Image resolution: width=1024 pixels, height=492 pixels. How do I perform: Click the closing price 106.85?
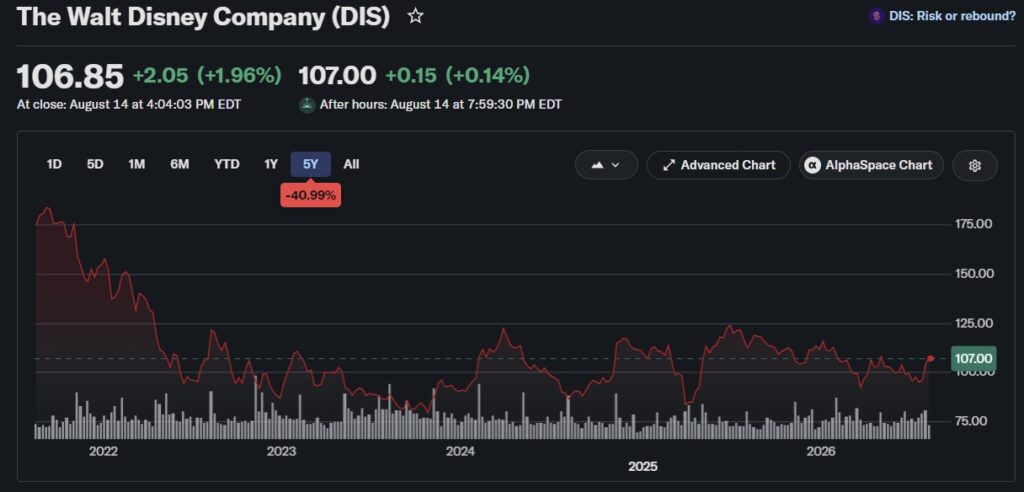pyautogui.click(x=70, y=76)
